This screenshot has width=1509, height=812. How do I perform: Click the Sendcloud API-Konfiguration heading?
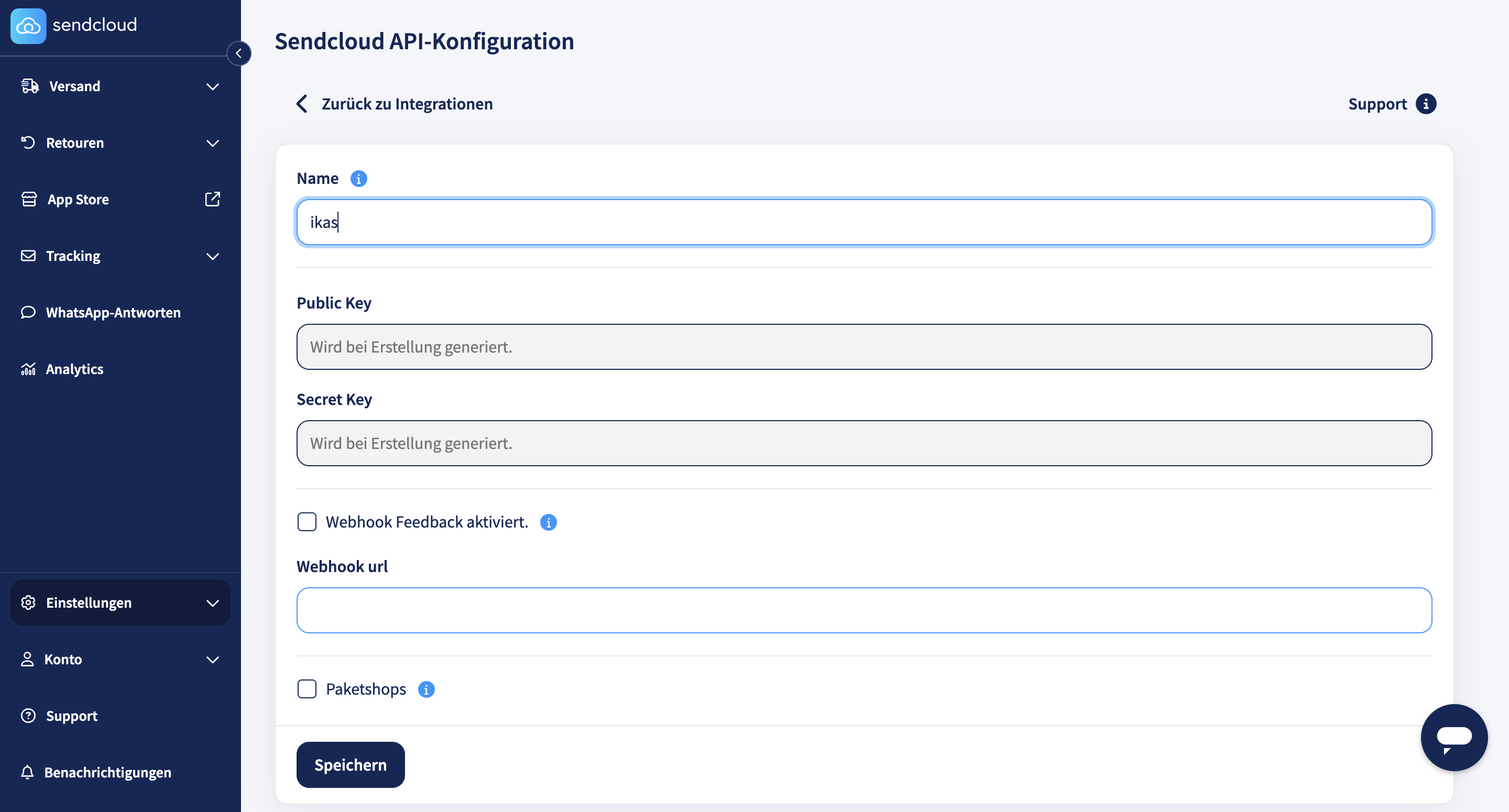coord(424,41)
